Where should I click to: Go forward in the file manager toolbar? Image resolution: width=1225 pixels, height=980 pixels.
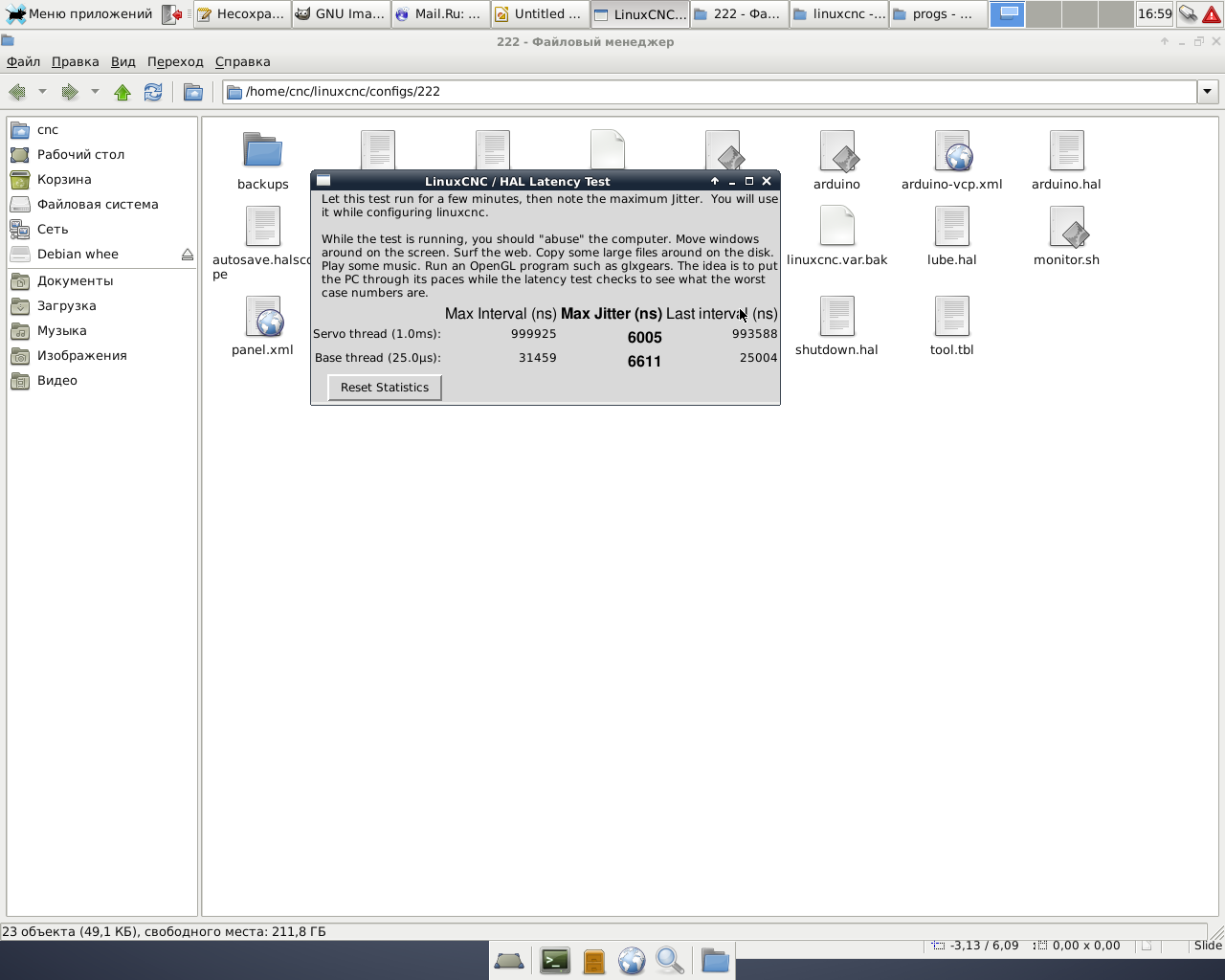(x=69, y=92)
